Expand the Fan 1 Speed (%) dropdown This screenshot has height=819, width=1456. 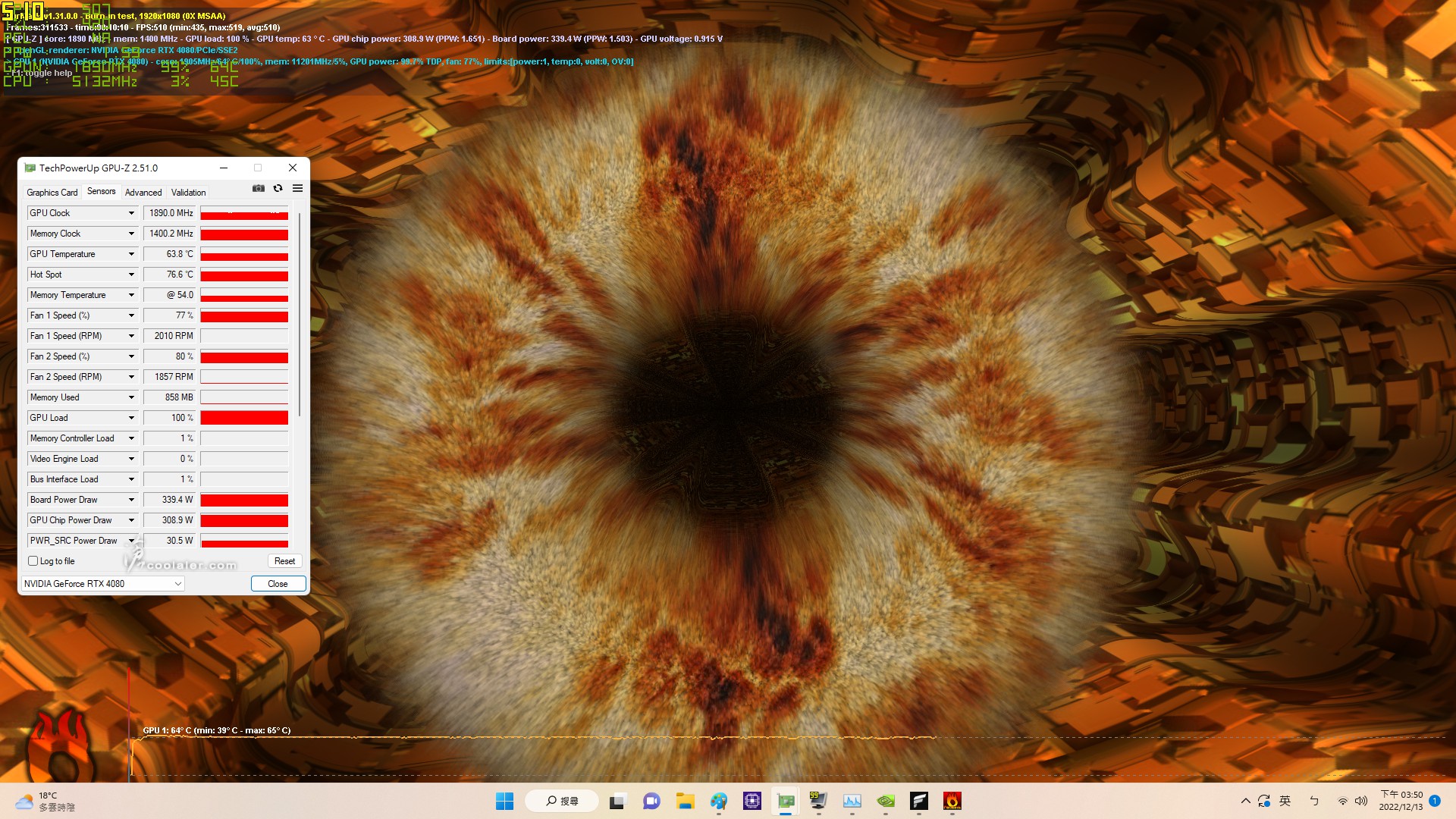tap(131, 315)
